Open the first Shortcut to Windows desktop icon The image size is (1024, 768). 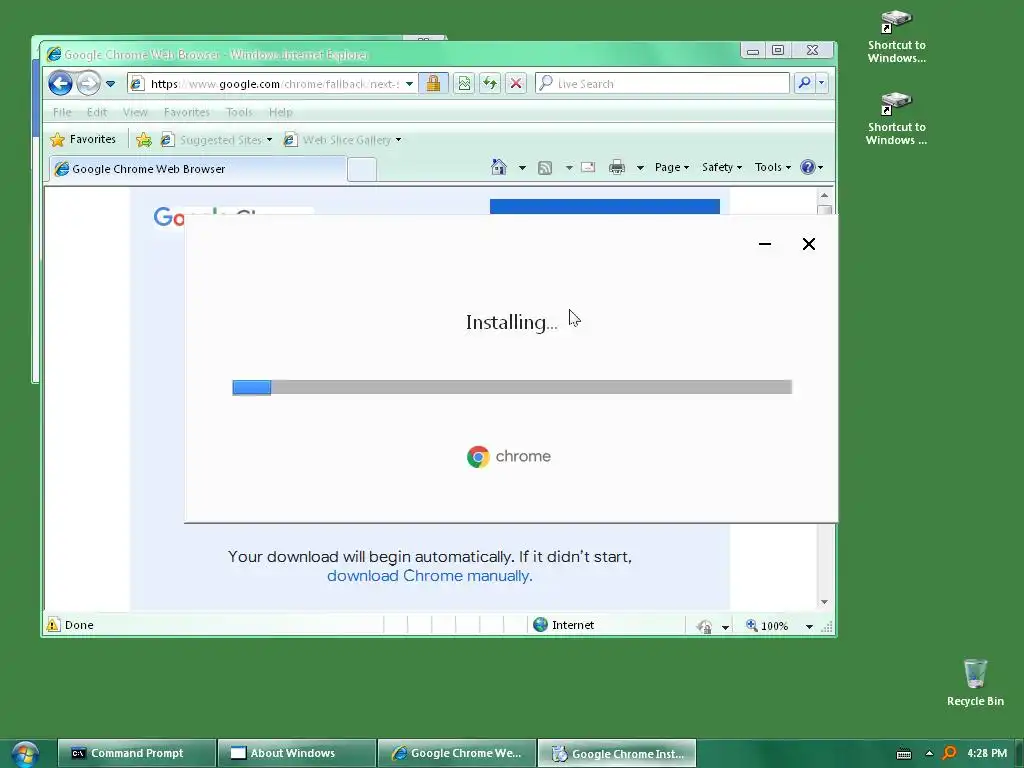897,37
